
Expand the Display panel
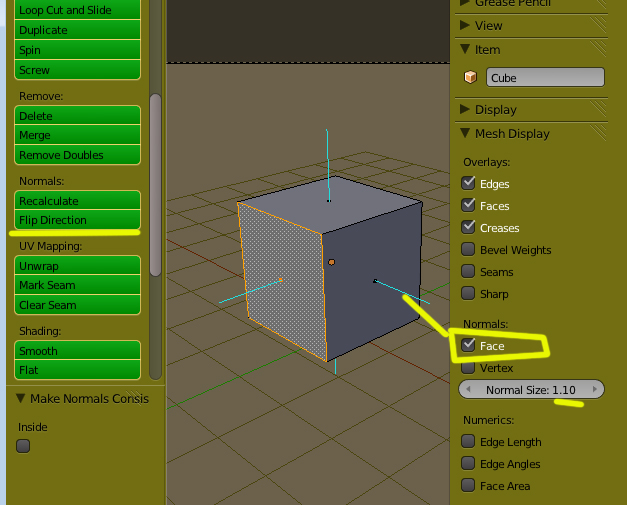pyautogui.click(x=465, y=109)
